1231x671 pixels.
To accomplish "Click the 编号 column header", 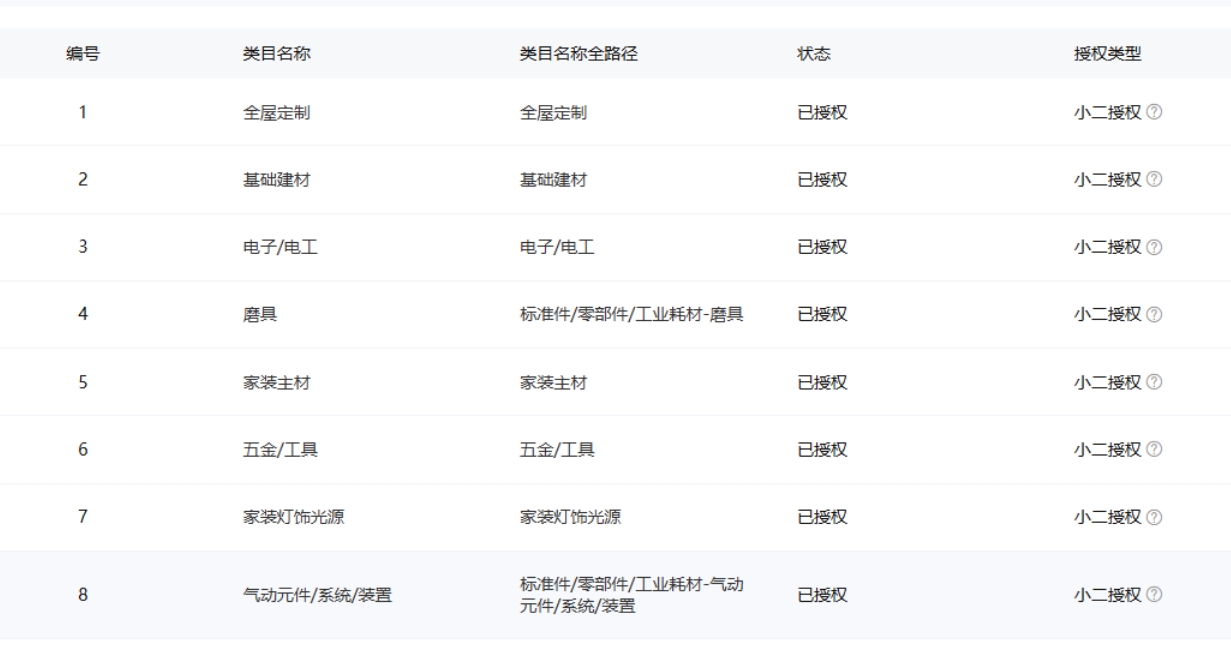I will tap(82, 54).
